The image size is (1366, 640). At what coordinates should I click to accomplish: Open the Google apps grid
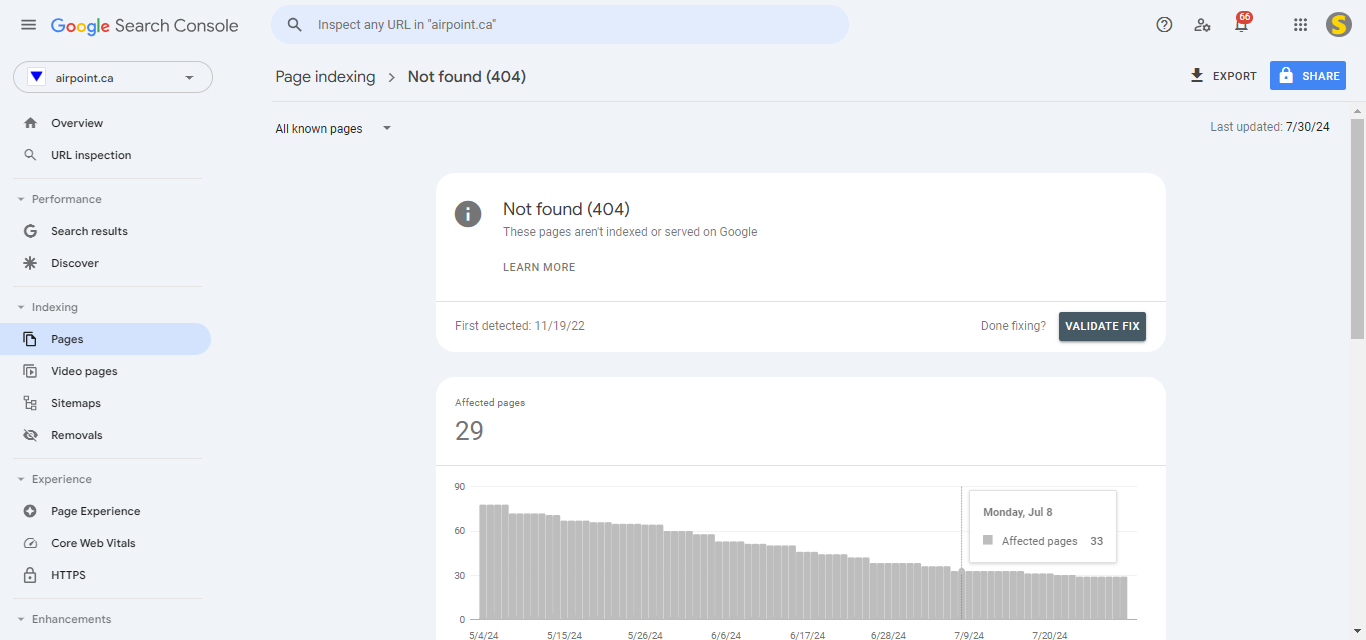(x=1300, y=25)
